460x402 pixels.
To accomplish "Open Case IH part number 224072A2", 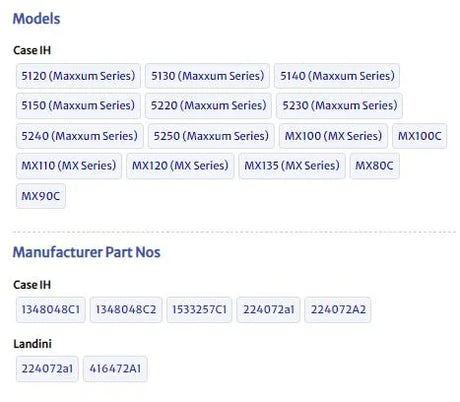I will (x=338, y=310).
